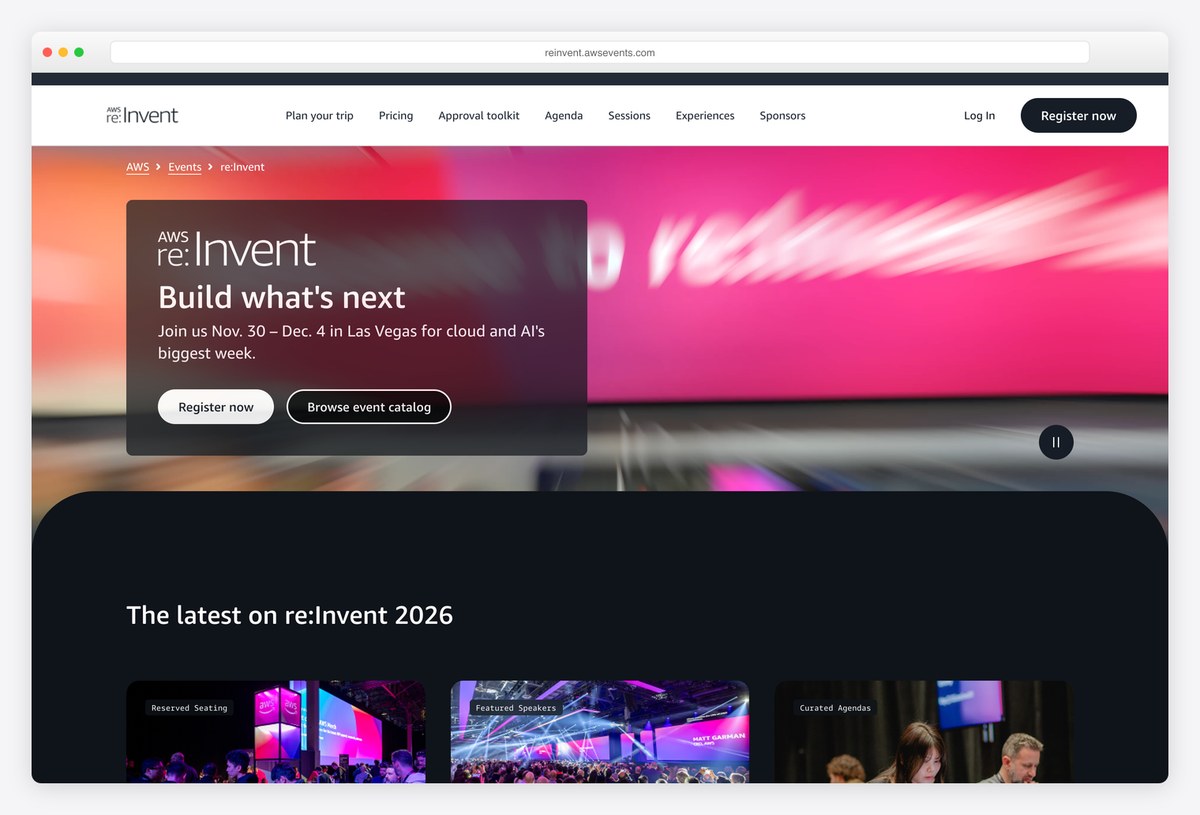The image size is (1200, 815).
Task: Click the Build what's next heading
Action: pyautogui.click(x=282, y=297)
